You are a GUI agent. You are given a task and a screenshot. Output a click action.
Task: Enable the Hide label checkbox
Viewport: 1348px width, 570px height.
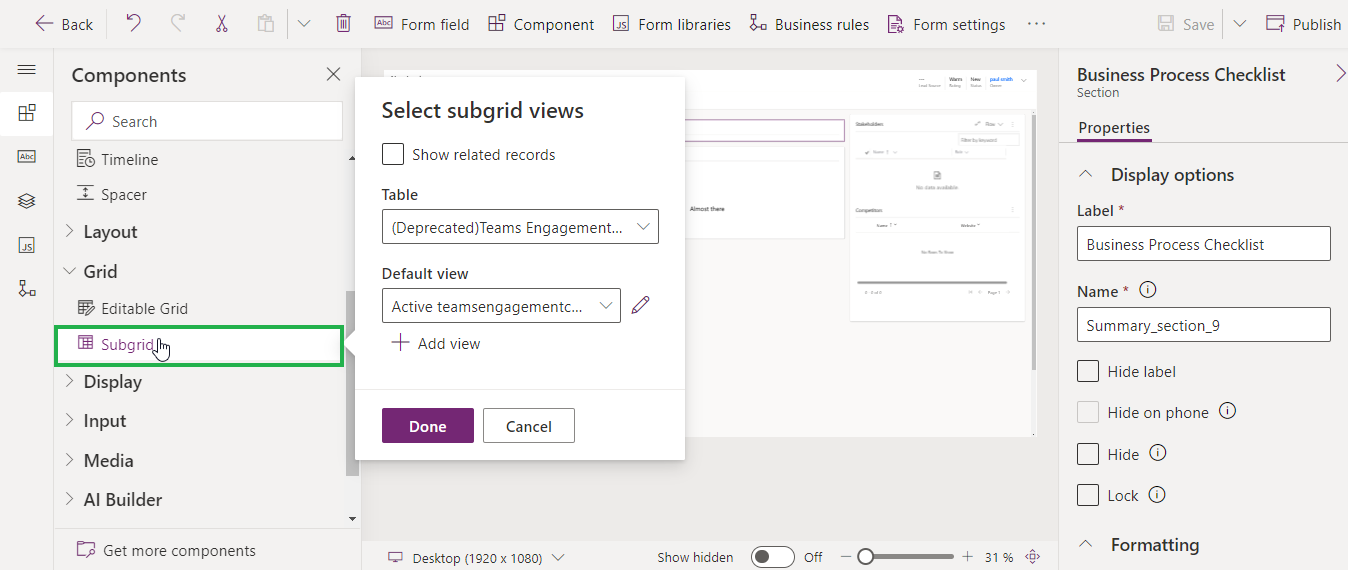(1088, 371)
